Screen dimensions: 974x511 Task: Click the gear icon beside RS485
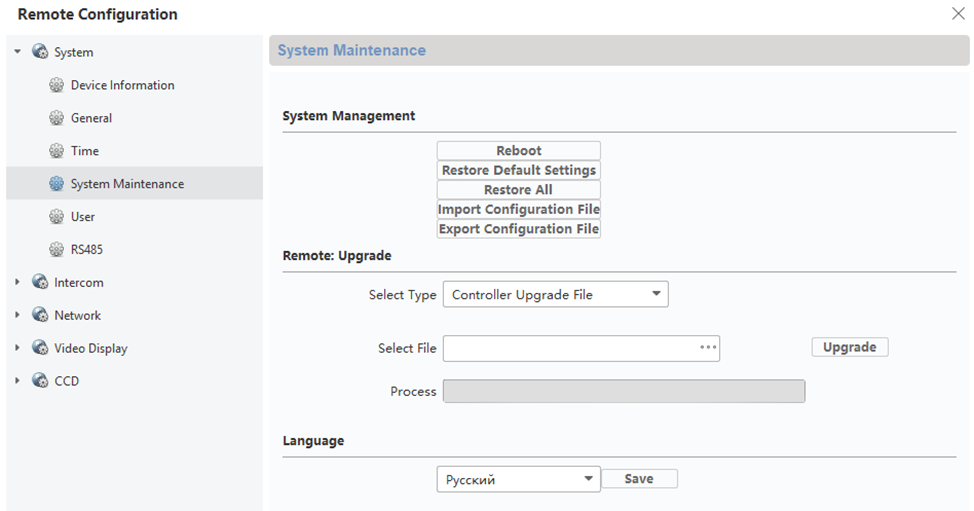coord(57,250)
